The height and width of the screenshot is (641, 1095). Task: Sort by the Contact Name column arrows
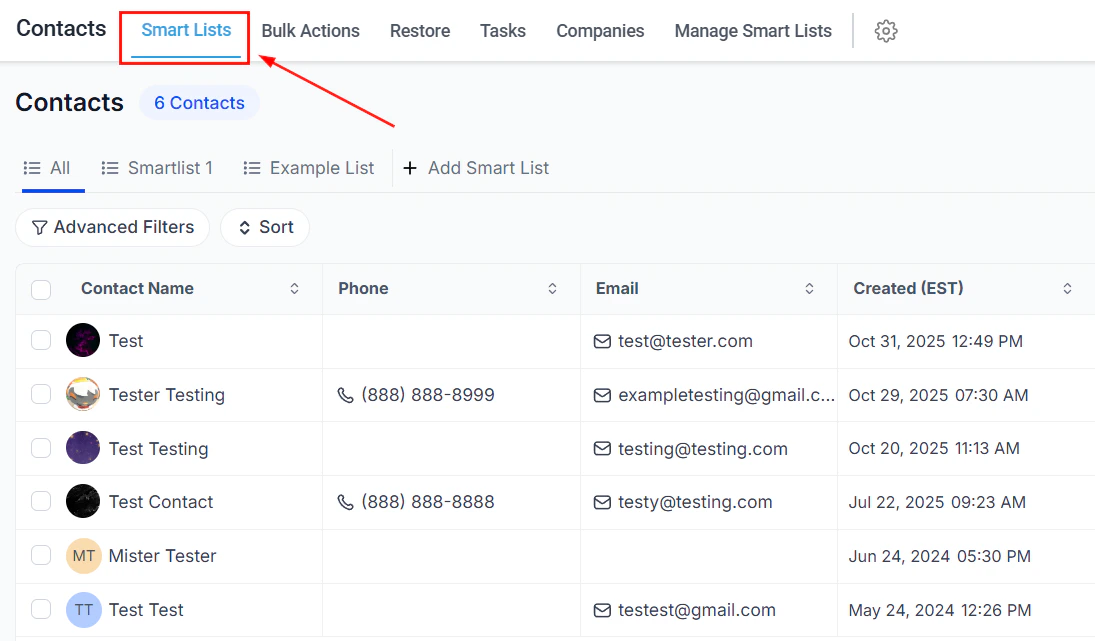(295, 288)
